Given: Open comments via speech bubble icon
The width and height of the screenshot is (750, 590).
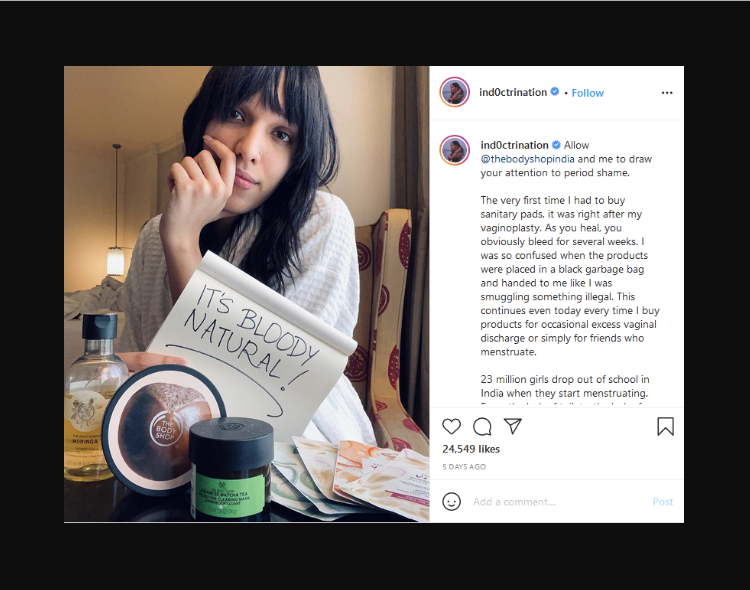Looking at the screenshot, I should [x=482, y=426].
